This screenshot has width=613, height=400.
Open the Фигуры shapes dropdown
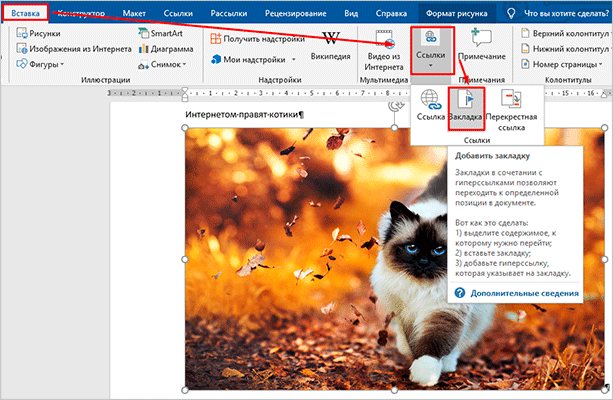tap(40, 64)
